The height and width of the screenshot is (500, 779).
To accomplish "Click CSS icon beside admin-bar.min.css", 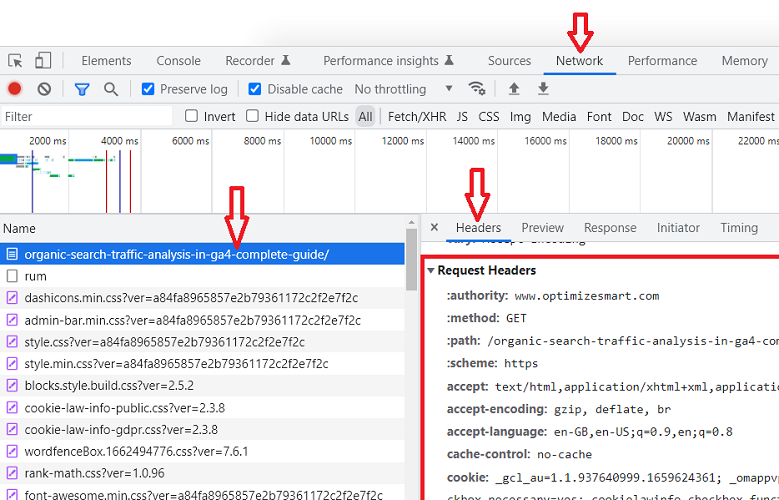I will pos(12,320).
